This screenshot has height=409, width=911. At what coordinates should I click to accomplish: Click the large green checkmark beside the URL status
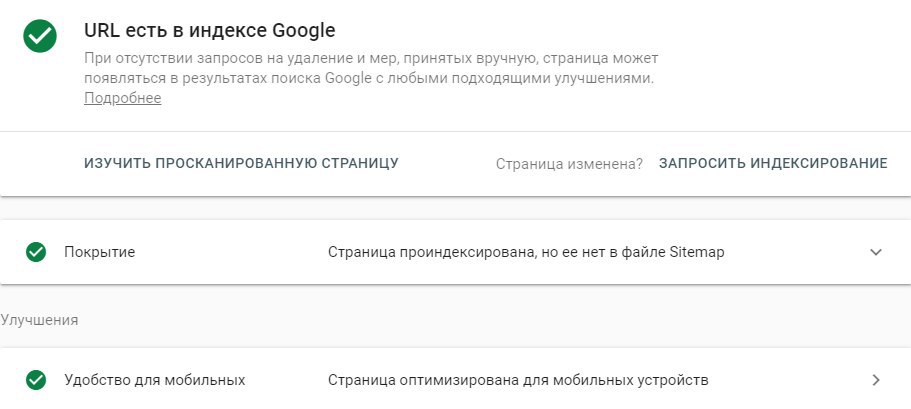coord(40,36)
